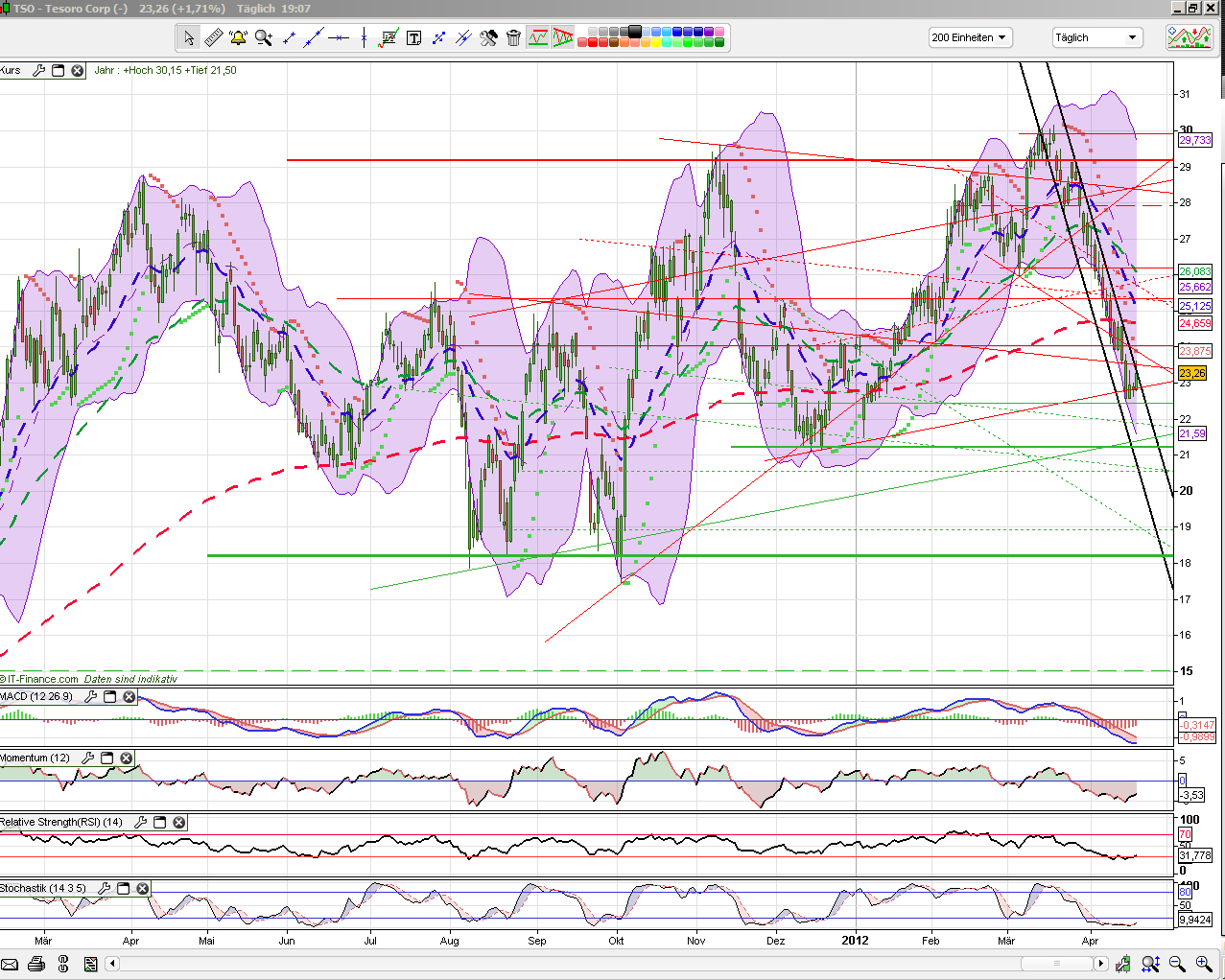Select the pointer cursor tool
The image size is (1225, 980).
[x=189, y=38]
